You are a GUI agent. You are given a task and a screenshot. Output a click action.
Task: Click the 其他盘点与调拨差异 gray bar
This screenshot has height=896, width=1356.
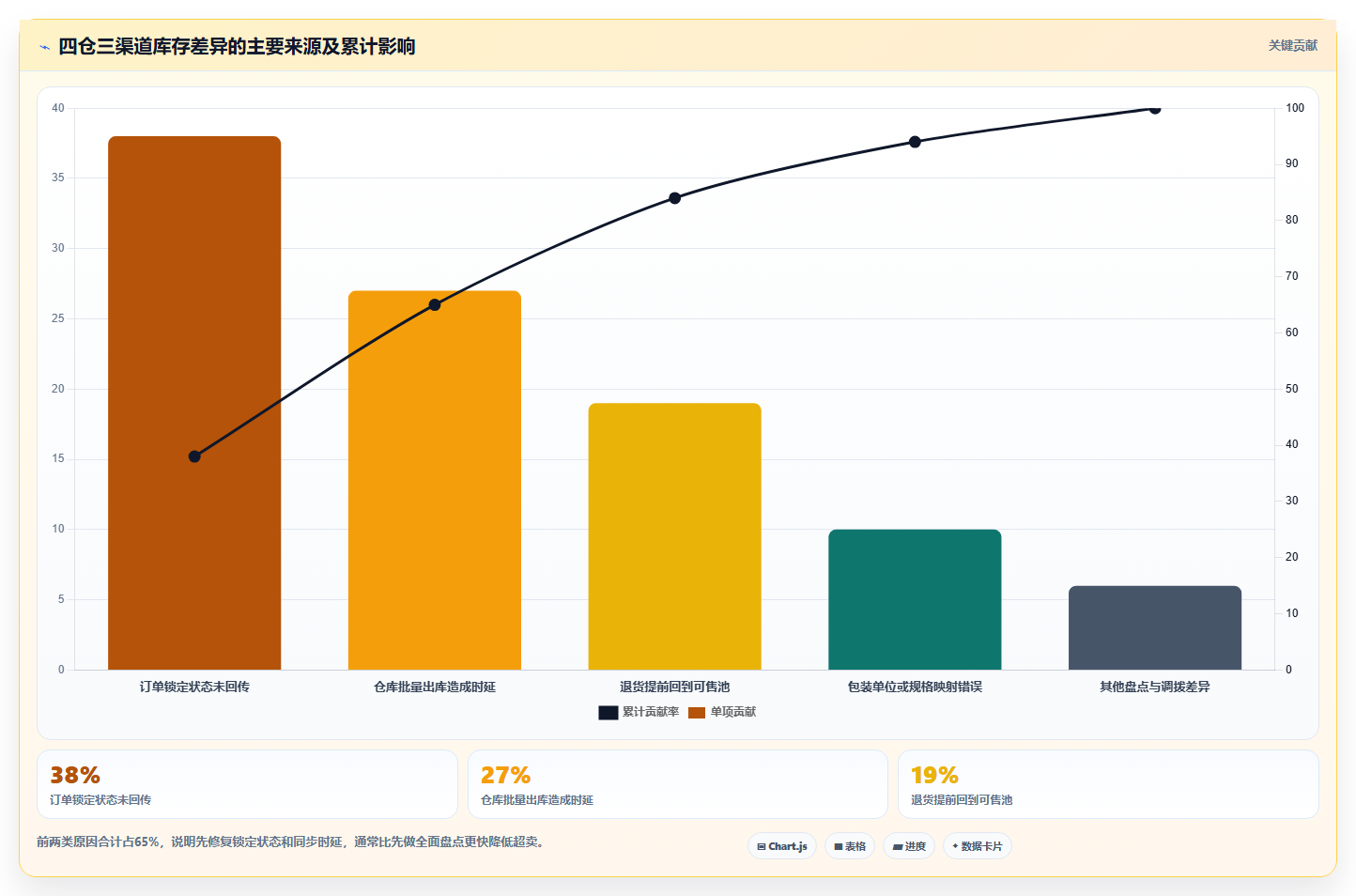(x=1155, y=627)
